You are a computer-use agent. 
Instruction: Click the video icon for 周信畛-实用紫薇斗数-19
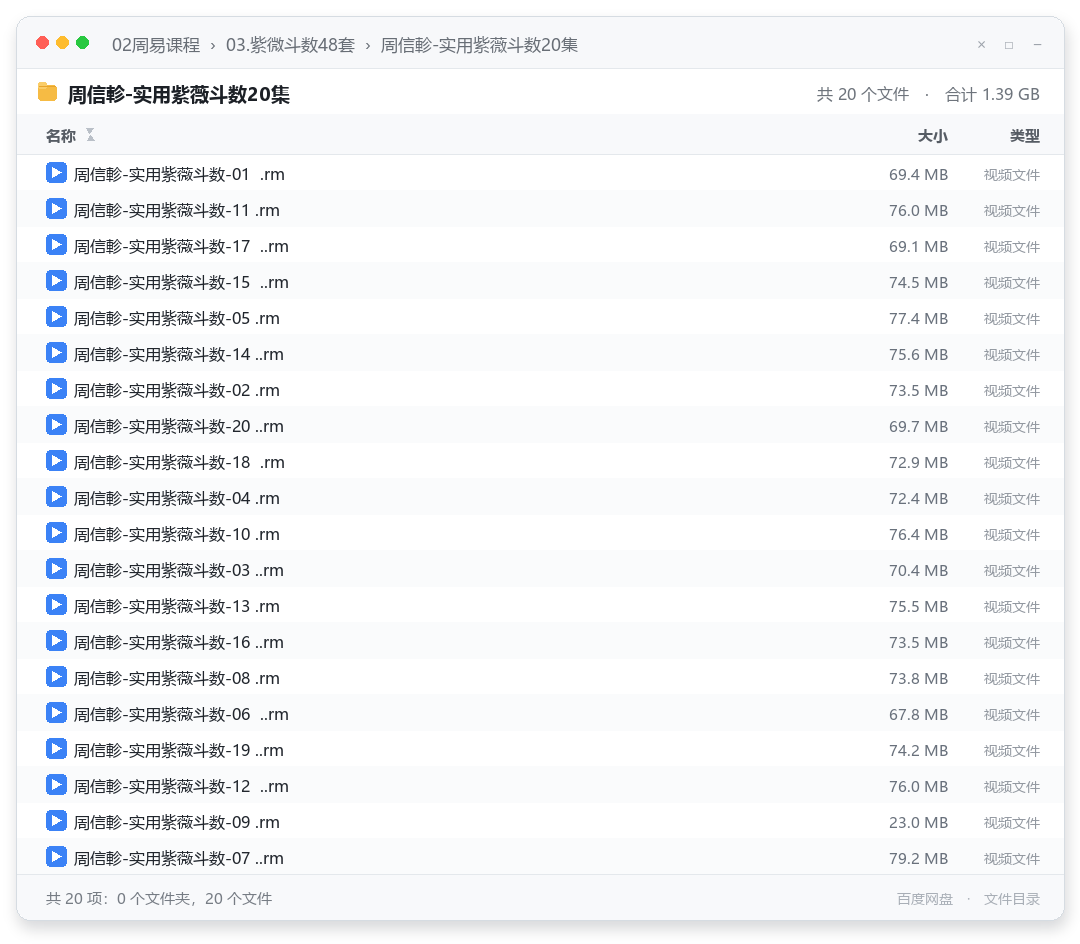pos(56,748)
